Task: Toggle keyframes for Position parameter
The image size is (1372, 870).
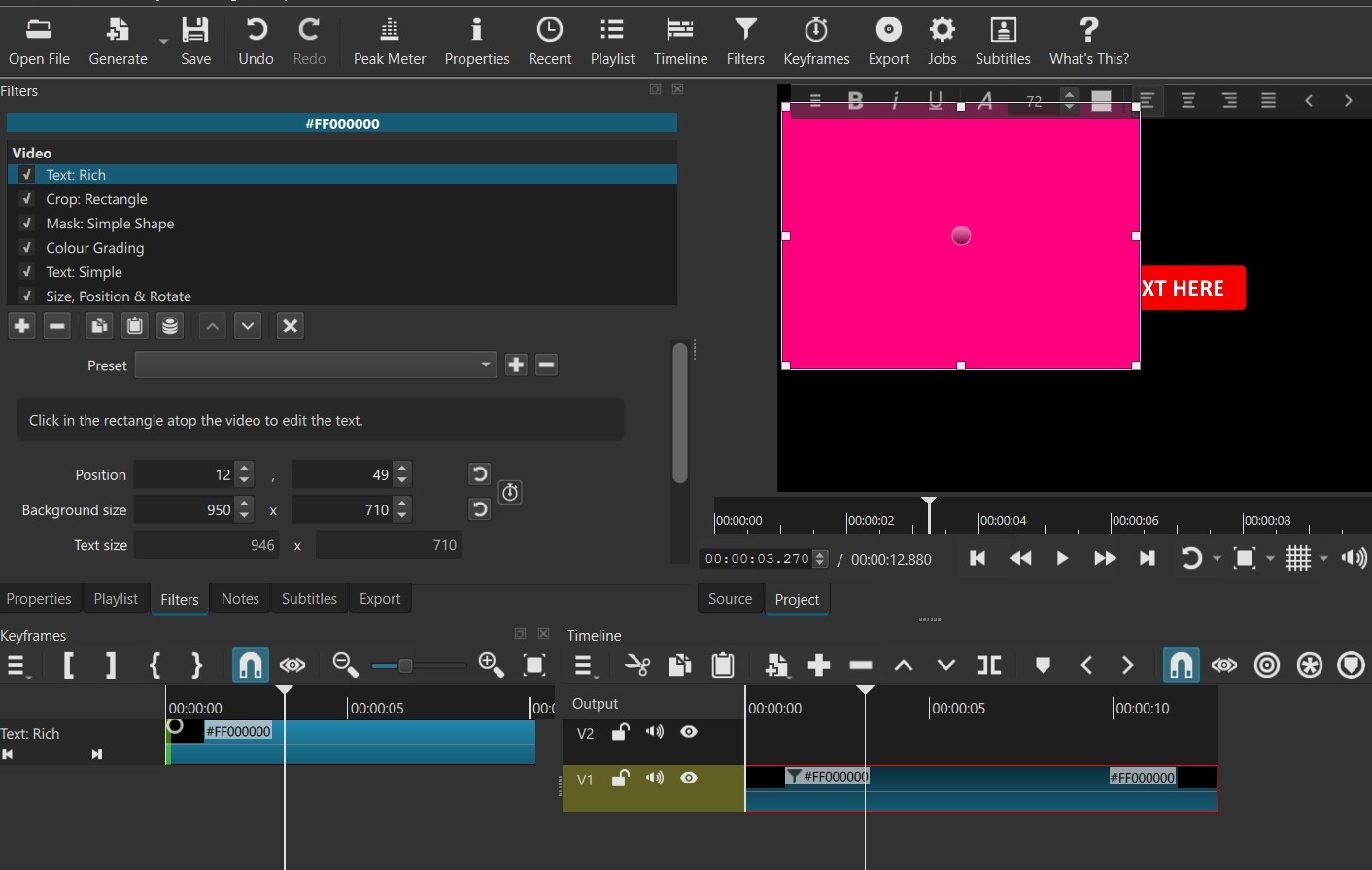Action: pos(510,492)
